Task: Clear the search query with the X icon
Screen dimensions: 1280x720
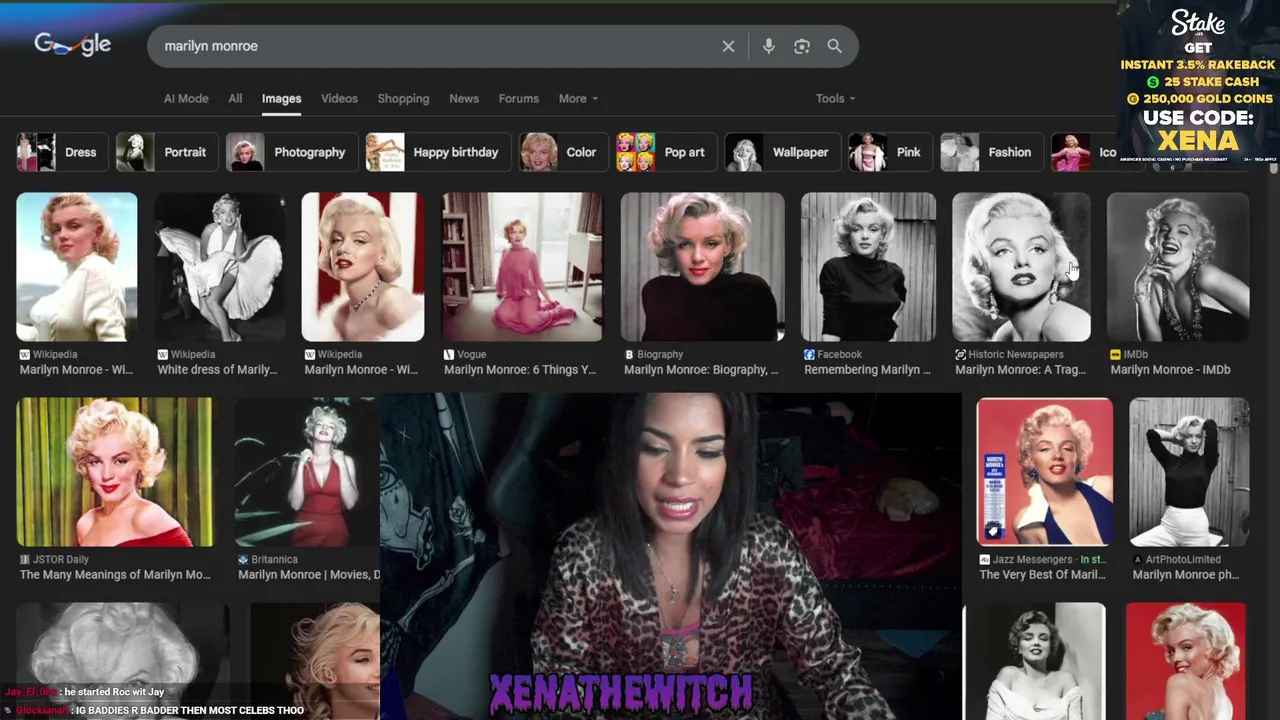Action: coord(728,46)
